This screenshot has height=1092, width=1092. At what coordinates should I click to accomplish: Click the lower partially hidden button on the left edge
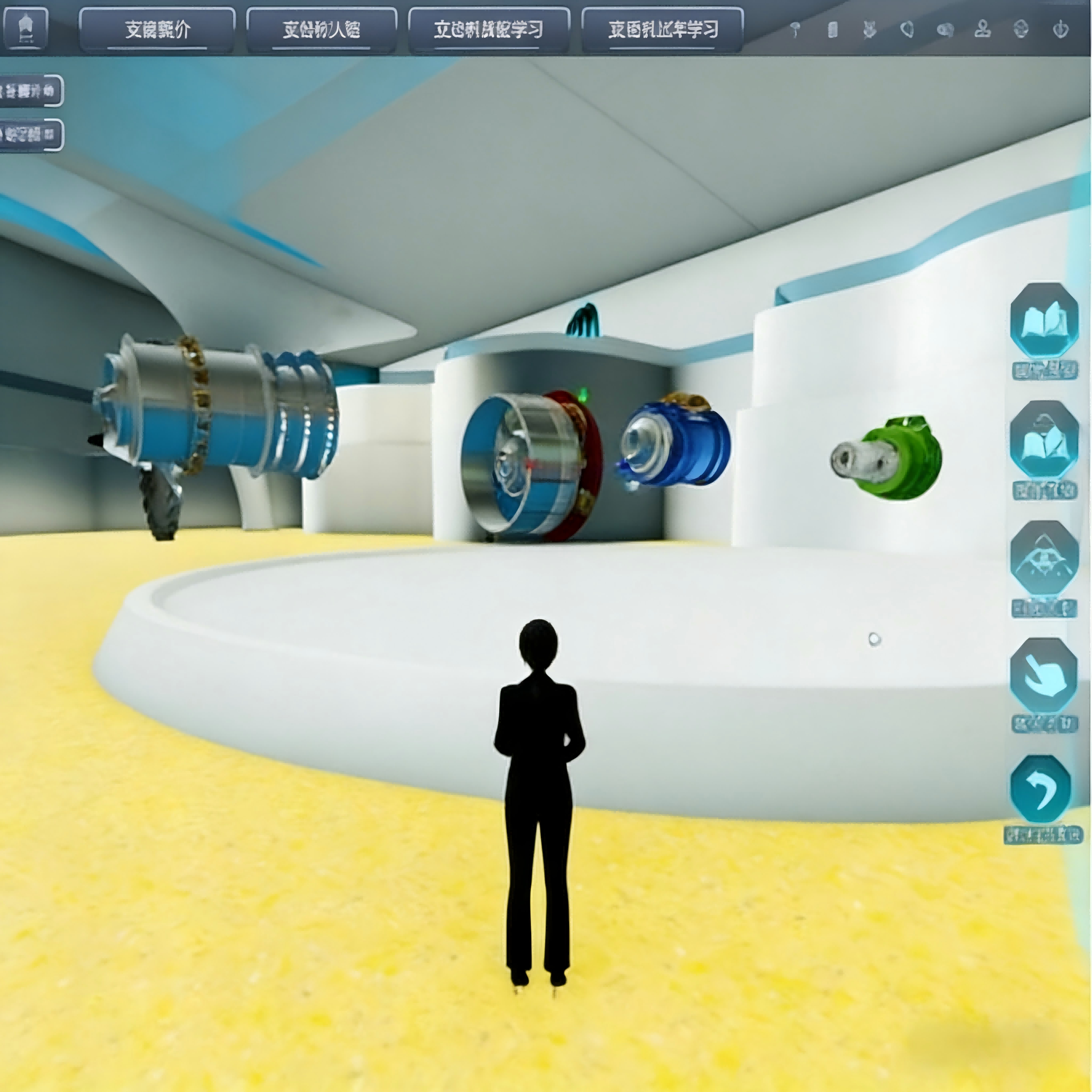click(29, 134)
